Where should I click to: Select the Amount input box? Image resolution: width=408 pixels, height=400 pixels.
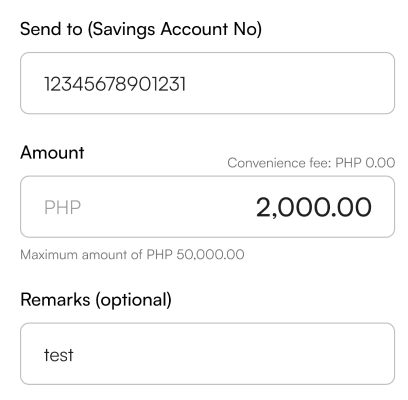click(x=207, y=207)
